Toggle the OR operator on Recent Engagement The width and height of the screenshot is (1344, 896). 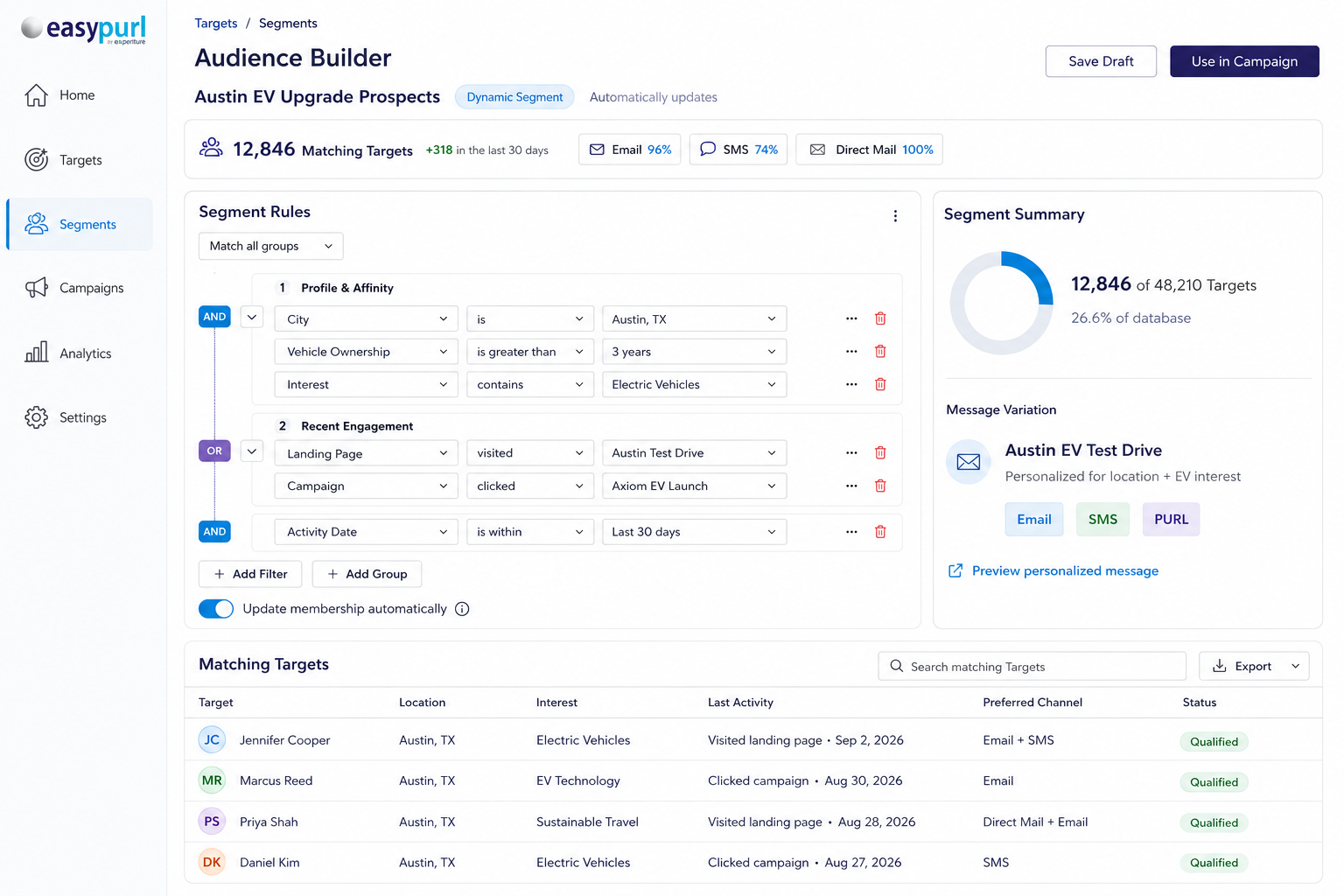(214, 451)
